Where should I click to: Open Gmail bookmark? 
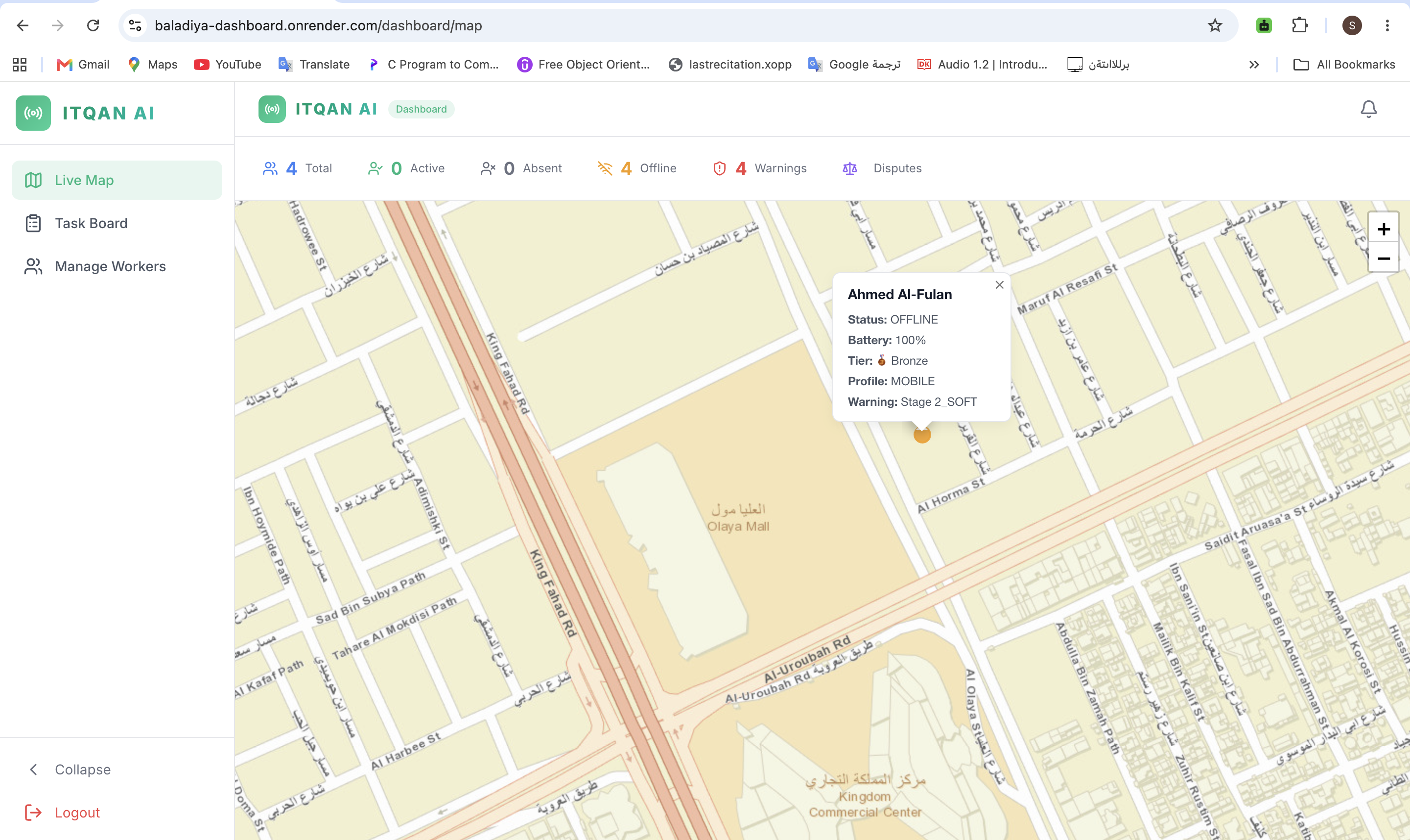tap(83, 65)
